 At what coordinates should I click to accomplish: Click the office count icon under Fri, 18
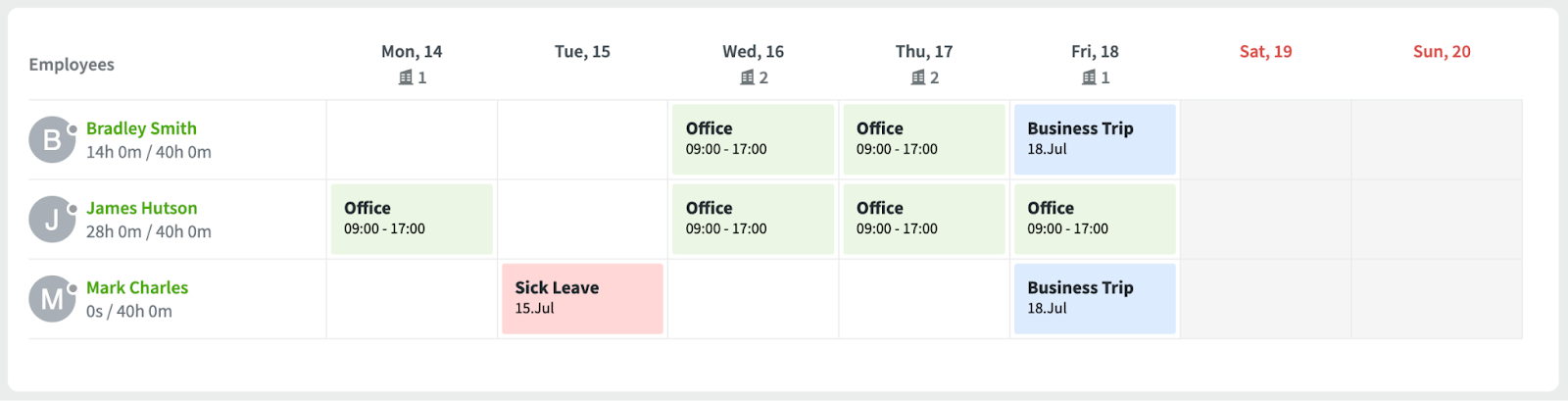click(x=1089, y=77)
